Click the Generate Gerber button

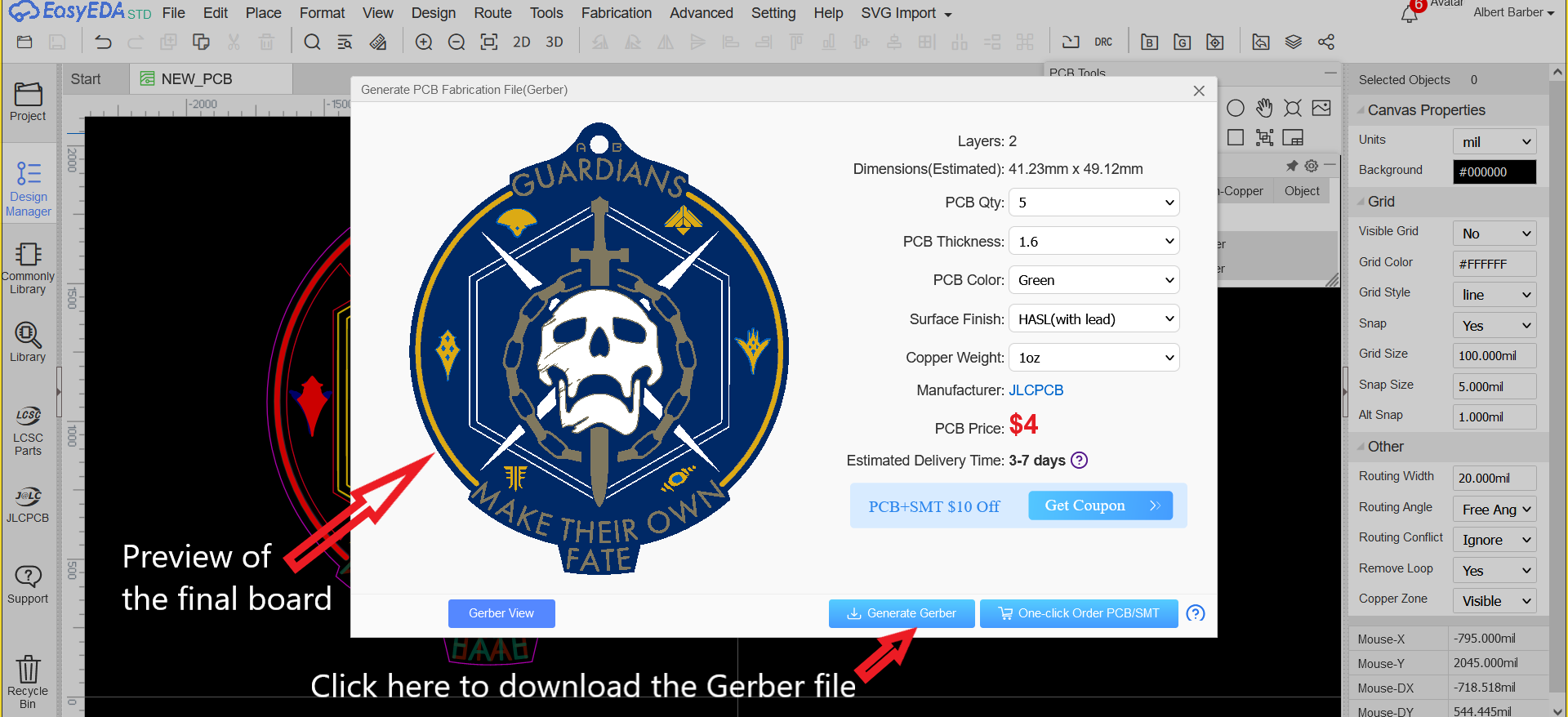[x=902, y=613]
